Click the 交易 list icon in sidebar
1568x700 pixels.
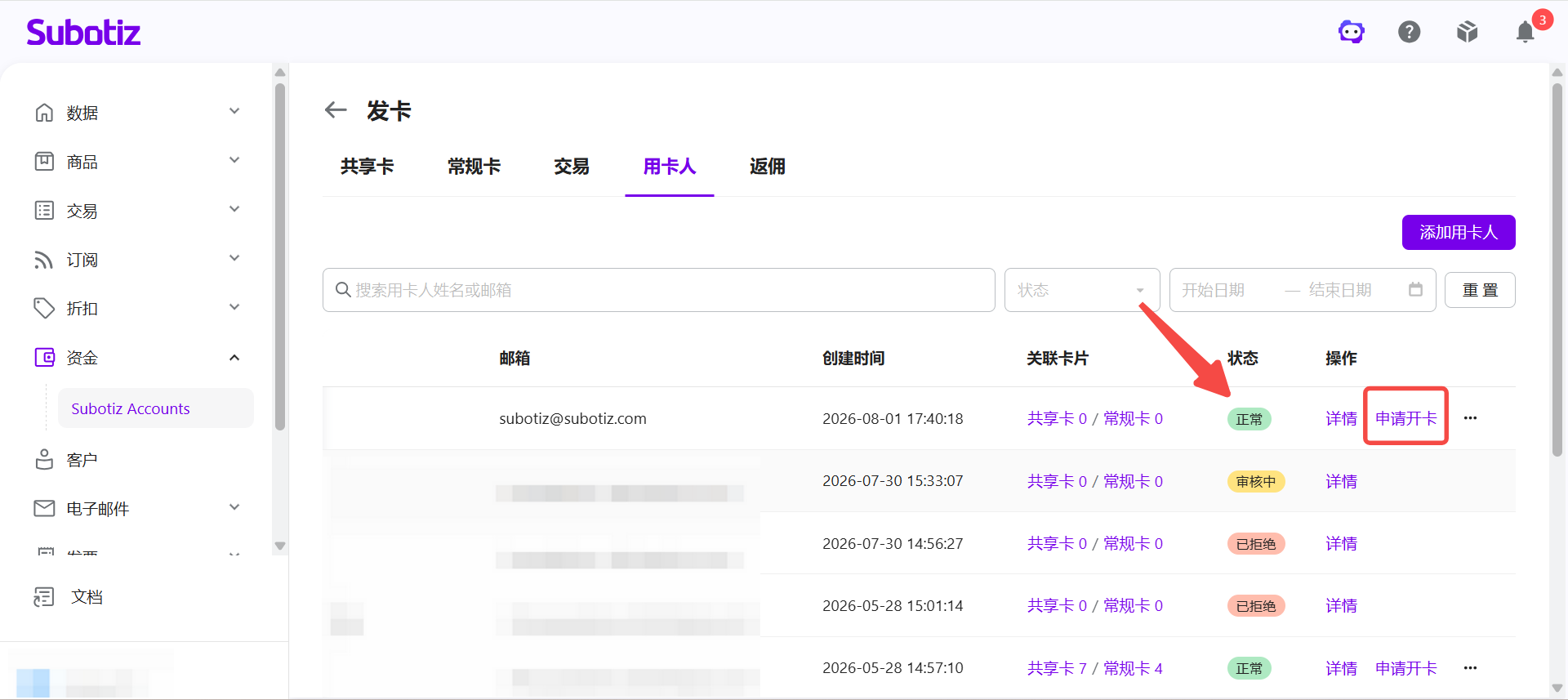(44, 210)
